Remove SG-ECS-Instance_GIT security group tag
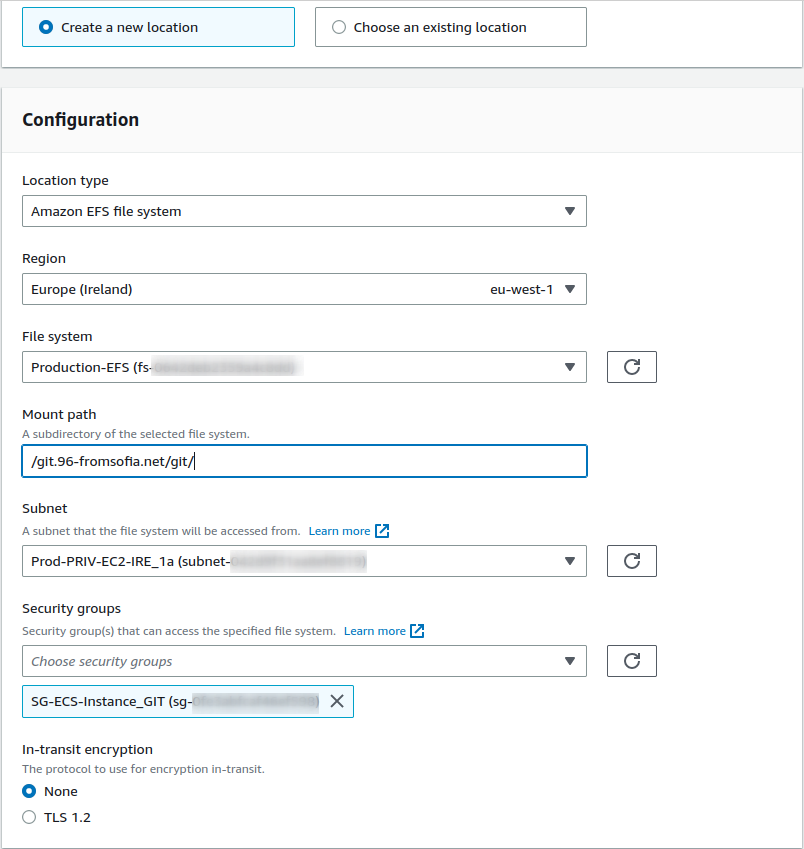 coord(337,702)
